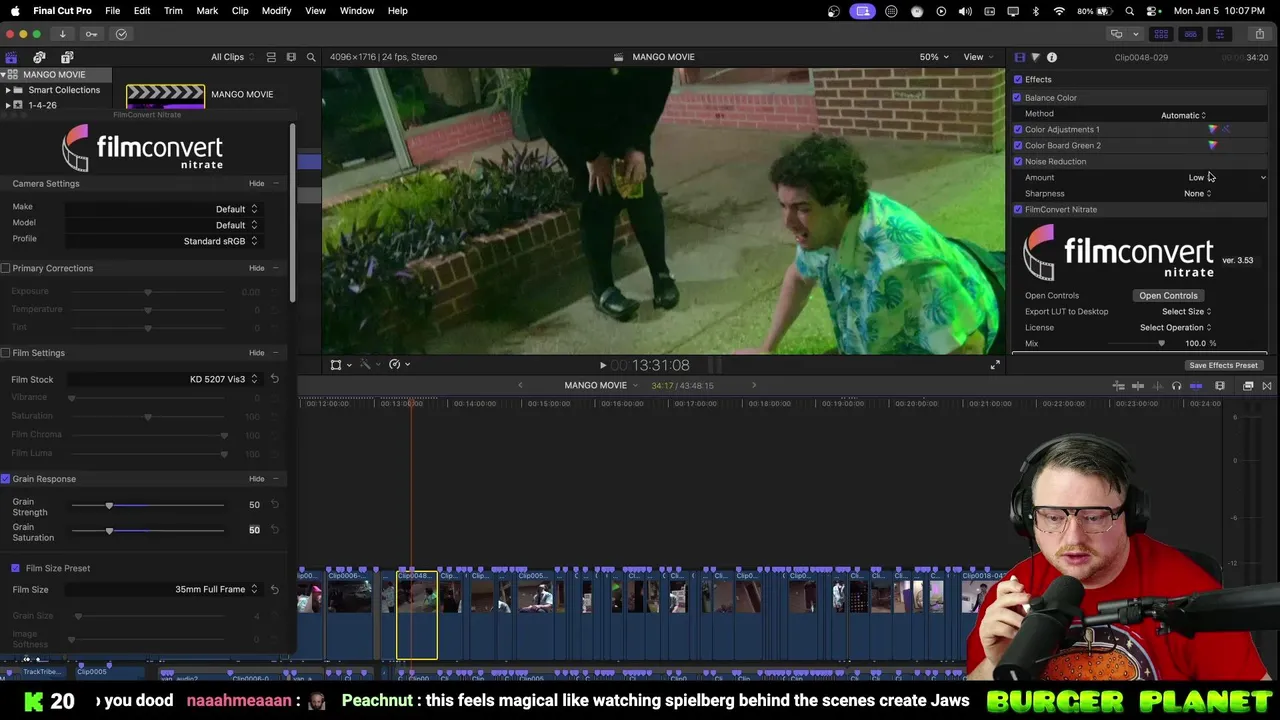Reset Film Stock with arrow icon
Image resolution: width=1280 pixels, height=720 pixels.
[x=274, y=379]
